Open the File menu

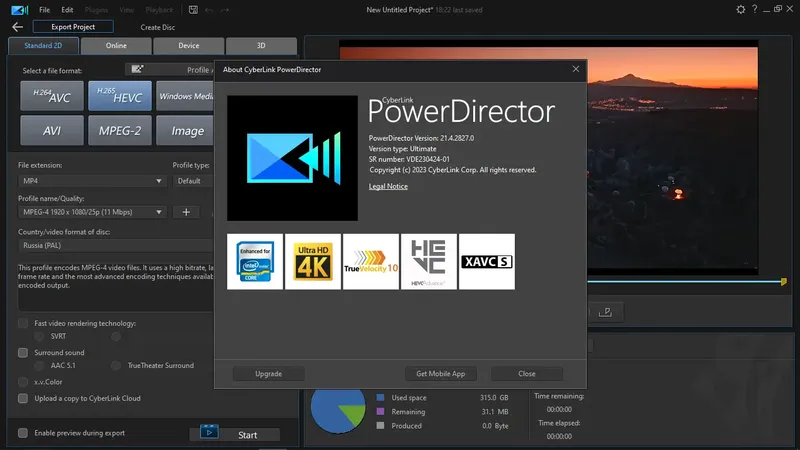44,10
